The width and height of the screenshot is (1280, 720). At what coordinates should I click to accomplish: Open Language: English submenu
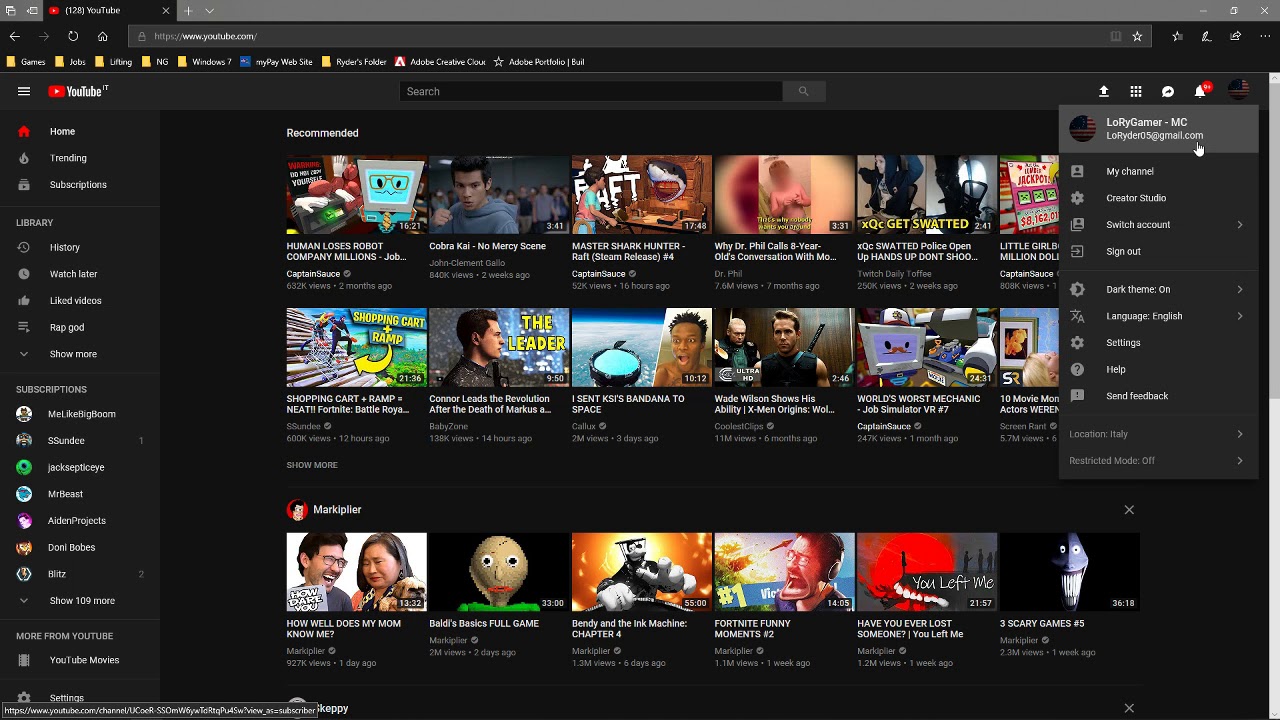tap(1158, 316)
